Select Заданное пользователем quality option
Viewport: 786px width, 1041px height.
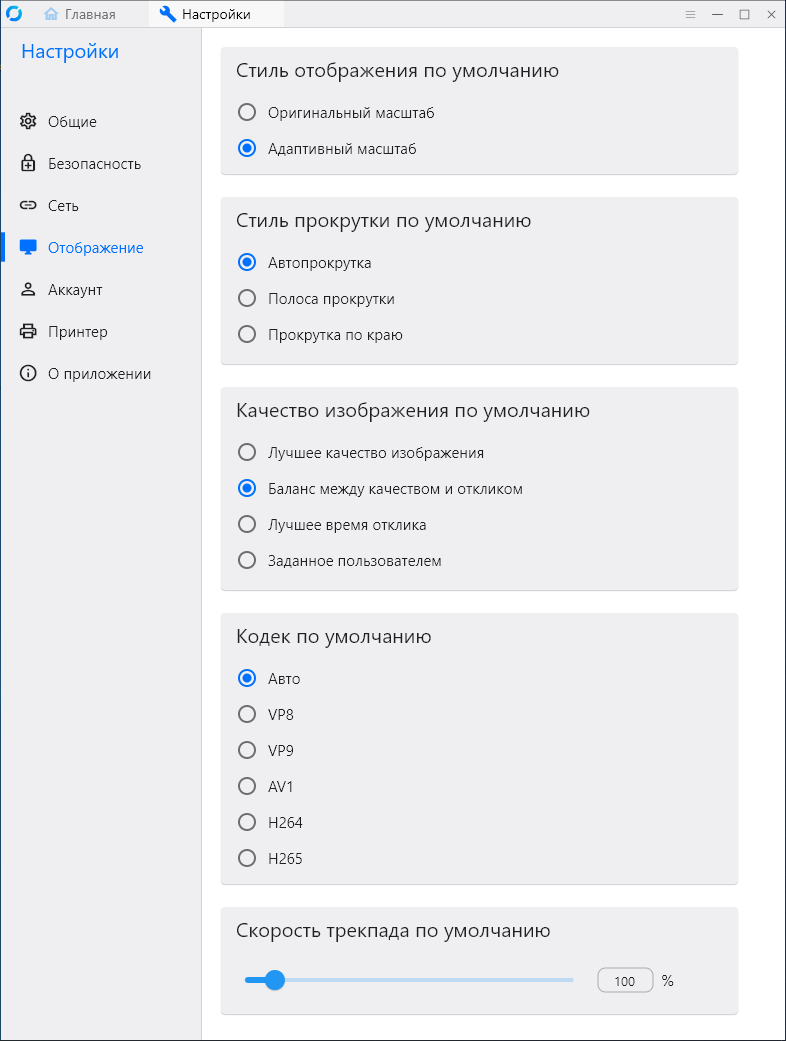click(x=247, y=561)
